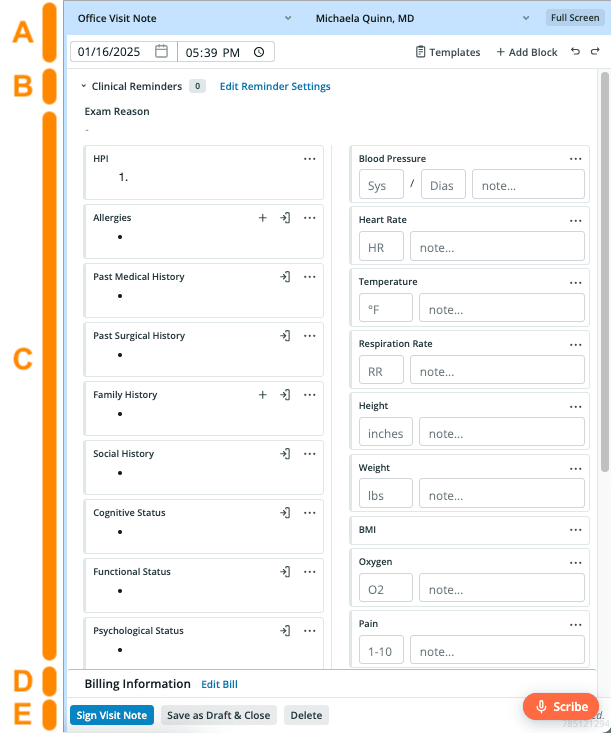
Task: Open the Edit Reminder Settings link
Action: pos(275,86)
